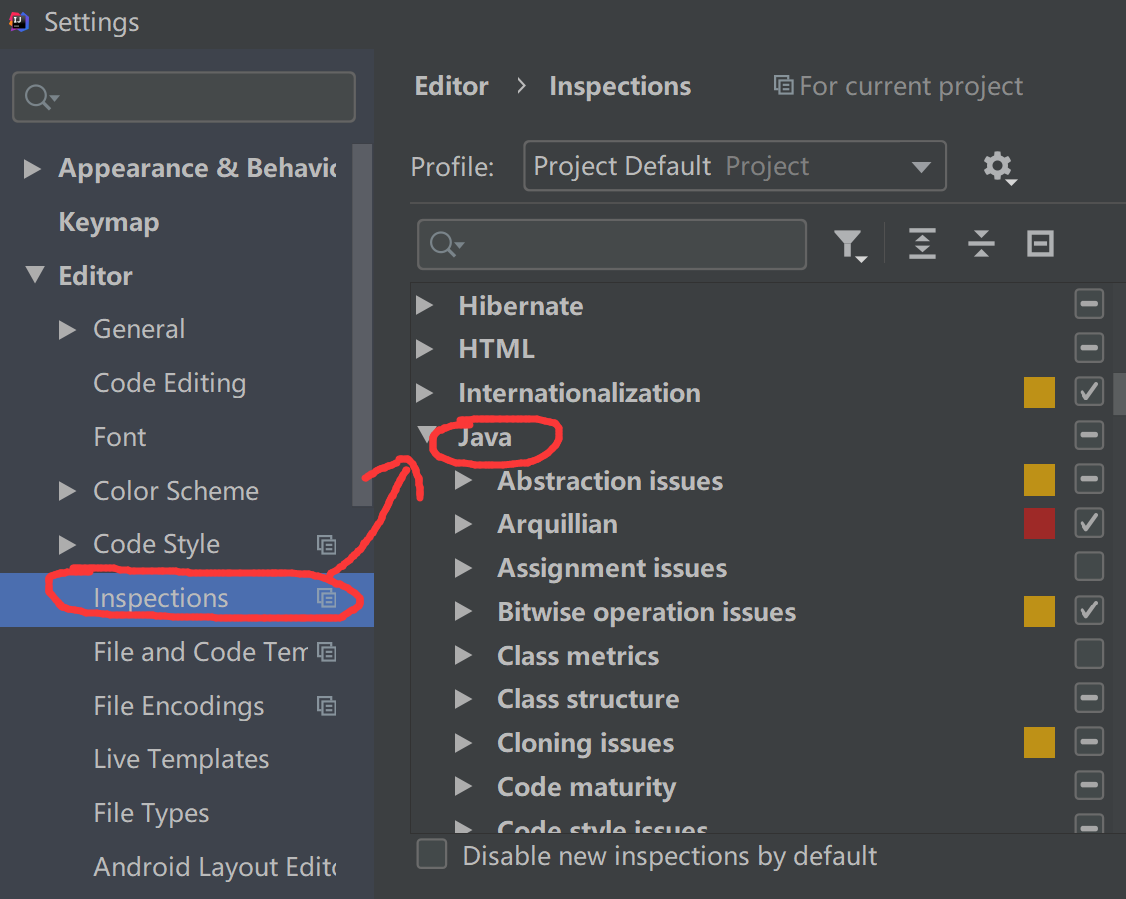
Task: Expand the Bitwise operation issues arrow
Action: click(463, 612)
